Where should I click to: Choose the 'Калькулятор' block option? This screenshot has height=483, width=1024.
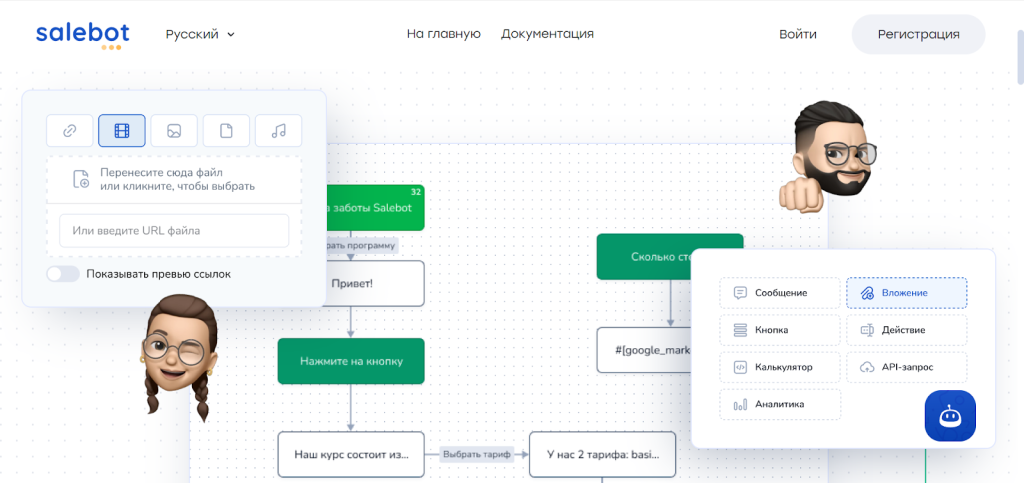pos(780,367)
